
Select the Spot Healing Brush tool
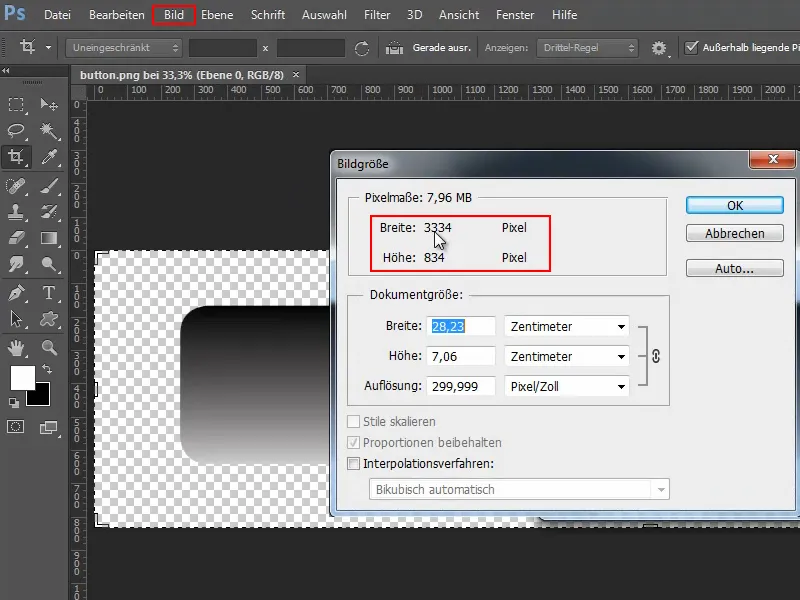point(16,186)
